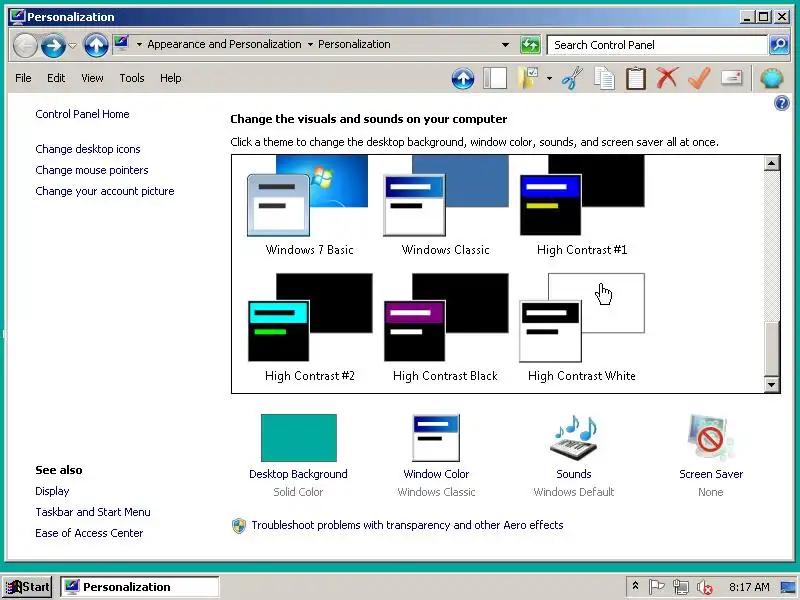Image resolution: width=800 pixels, height=600 pixels.
Task: Click the muted volume tray icon
Action: 705,587
